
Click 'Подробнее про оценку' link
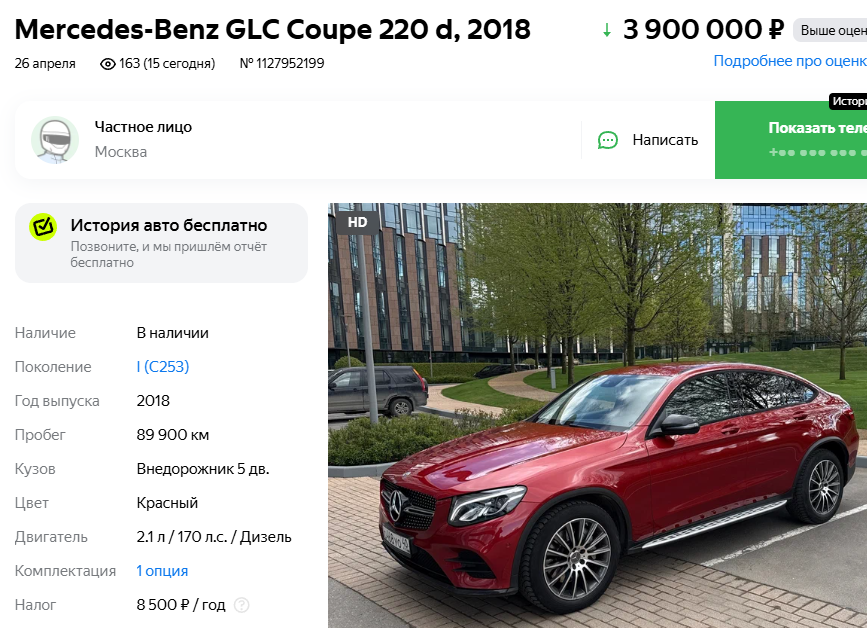pos(790,61)
